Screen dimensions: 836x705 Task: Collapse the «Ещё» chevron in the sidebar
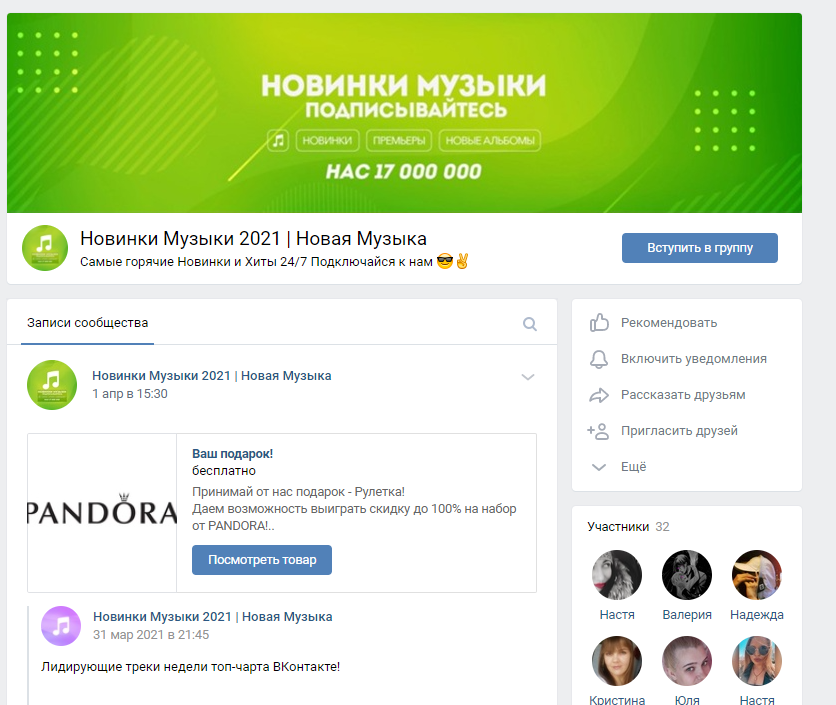(x=600, y=466)
